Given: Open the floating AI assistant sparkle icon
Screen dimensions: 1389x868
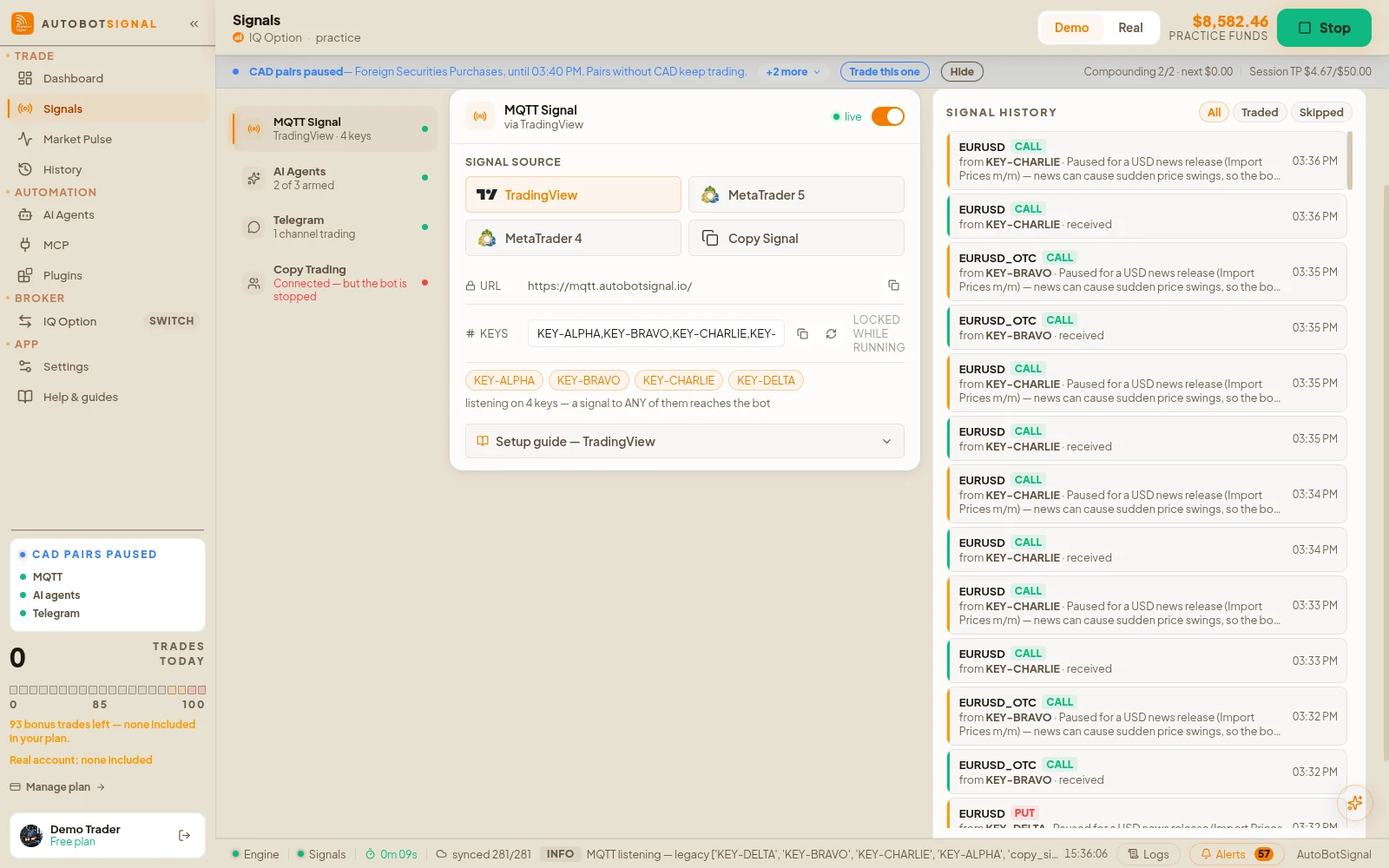Looking at the screenshot, I should (1354, 803).
